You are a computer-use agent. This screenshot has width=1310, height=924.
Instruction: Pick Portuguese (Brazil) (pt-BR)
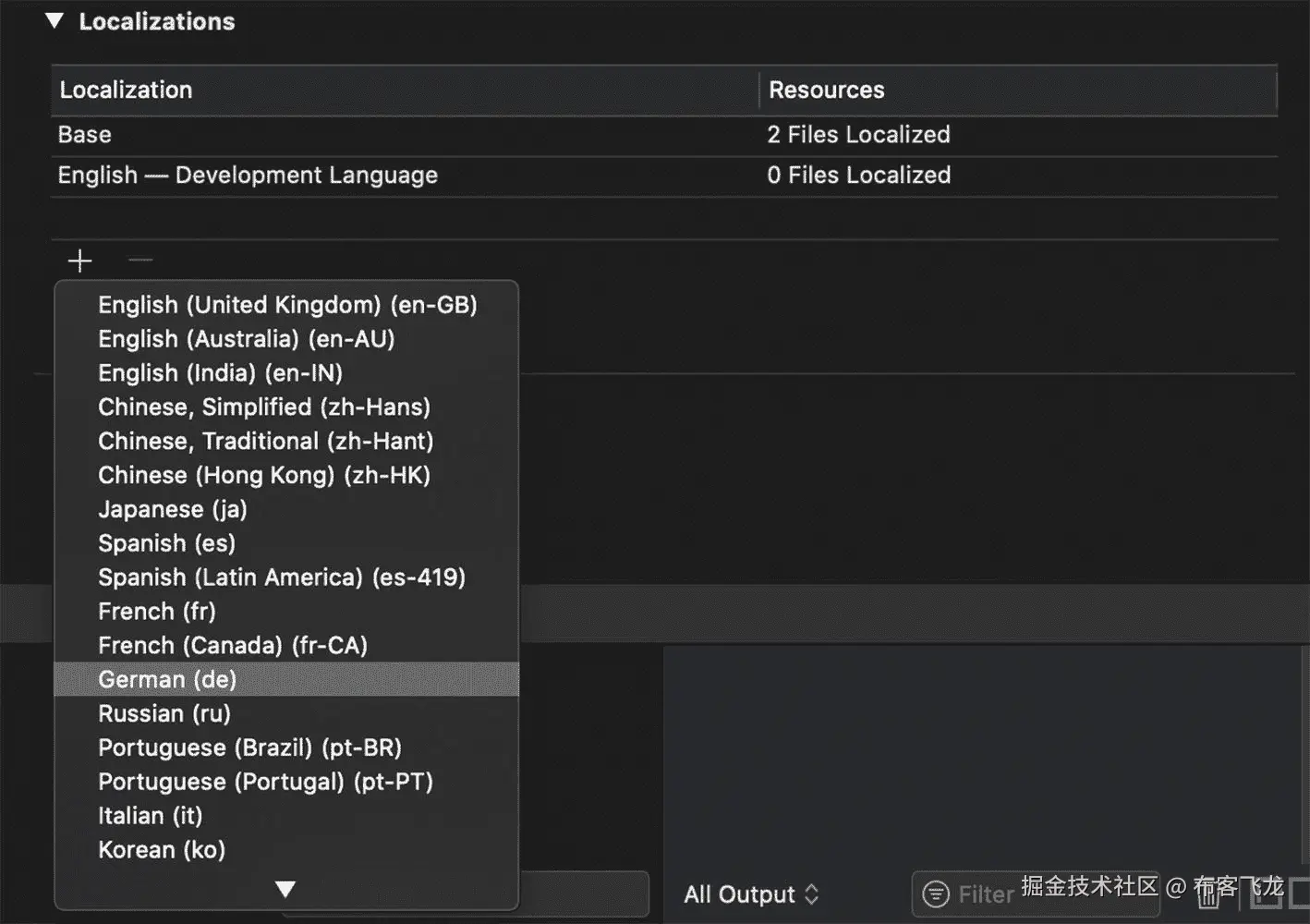coord(249,748)
